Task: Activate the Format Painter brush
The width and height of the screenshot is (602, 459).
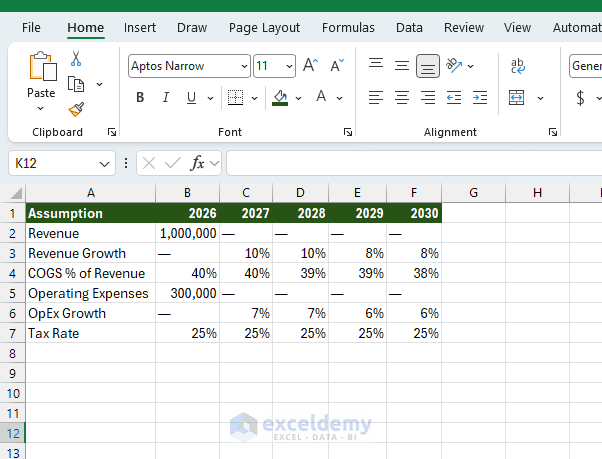Action: [76, 109]
